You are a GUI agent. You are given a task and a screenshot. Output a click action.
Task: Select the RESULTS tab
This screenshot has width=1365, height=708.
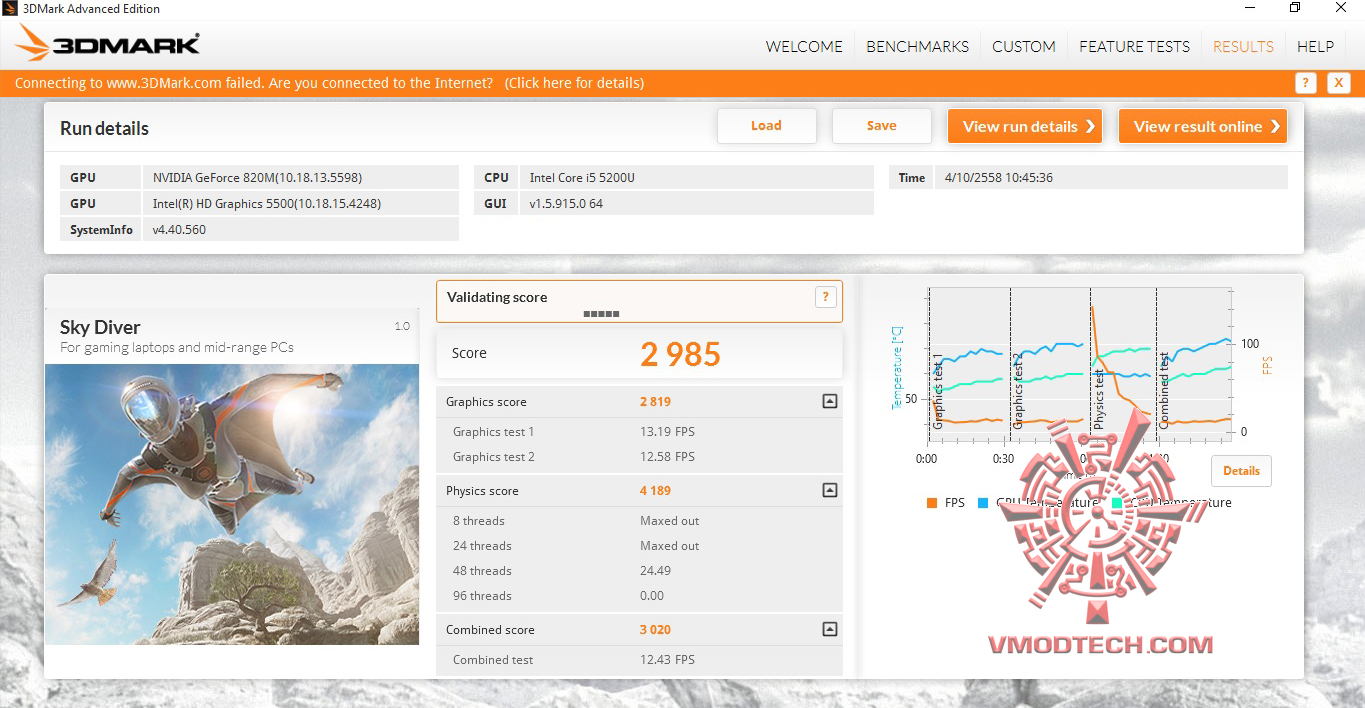[1243, 46]
